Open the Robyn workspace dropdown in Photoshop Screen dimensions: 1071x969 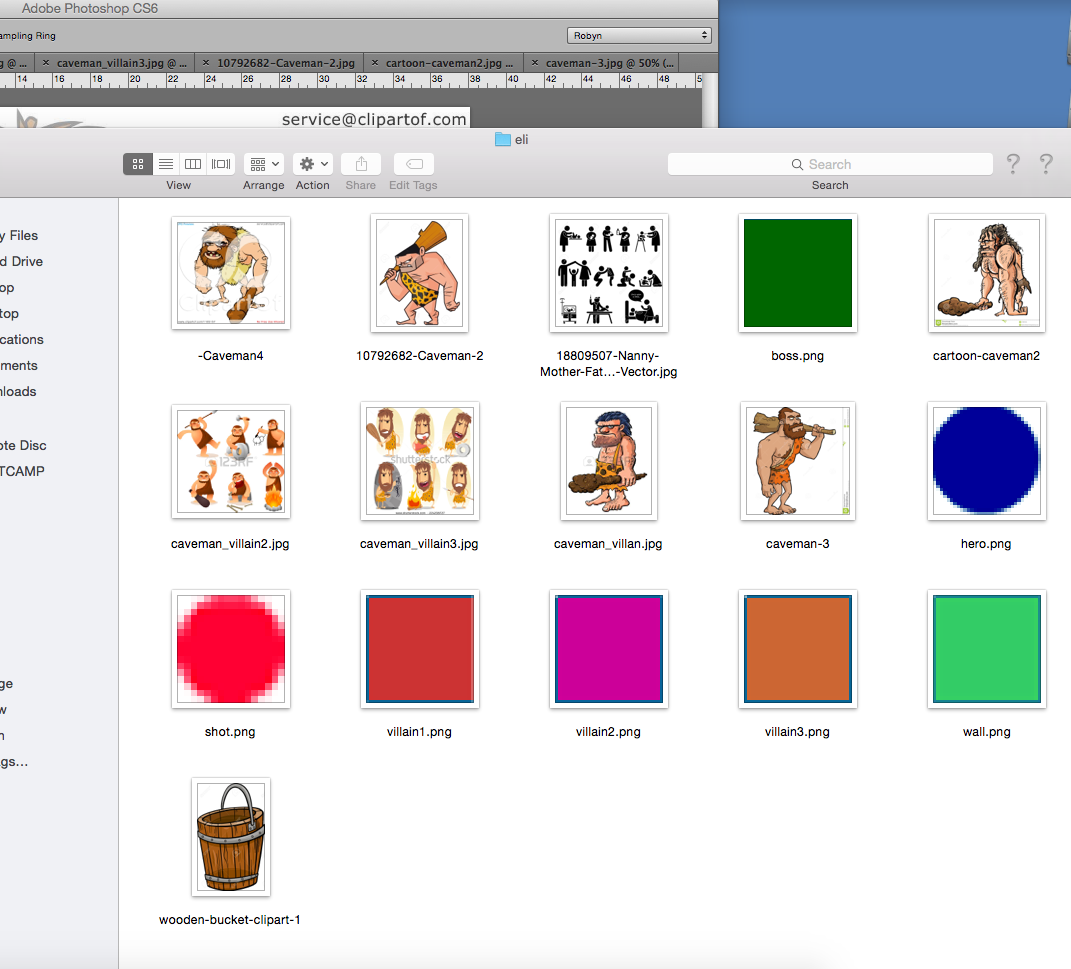click(640, 35)
